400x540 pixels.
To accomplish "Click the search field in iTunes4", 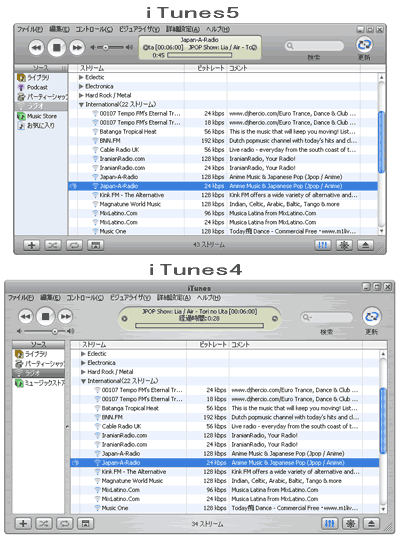I will tap(327, 317).
